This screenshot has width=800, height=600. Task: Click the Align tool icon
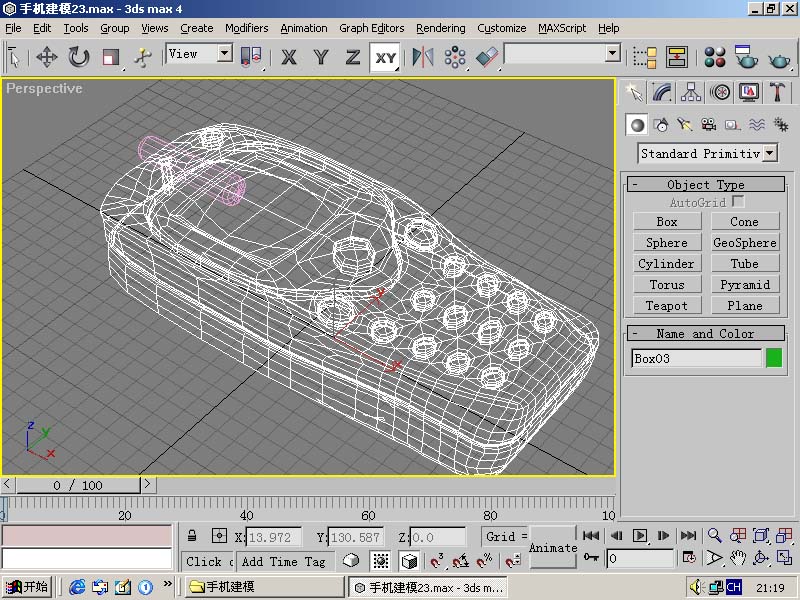pyautogui.click(x=486, y=57)
